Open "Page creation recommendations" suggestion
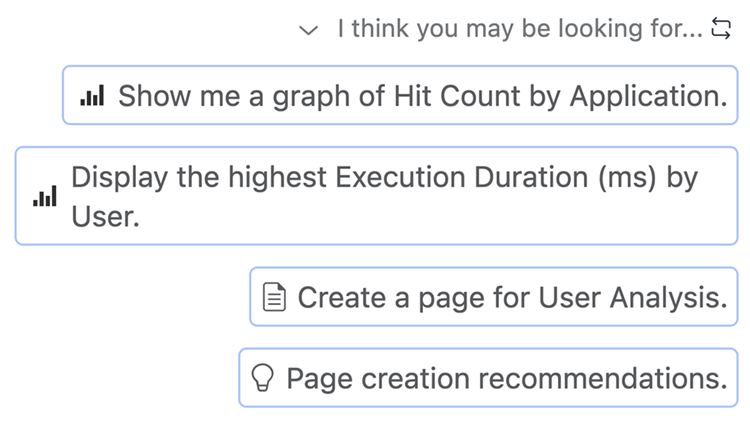Viewport: 750px width, 428px height. pyautogui.click(x=506, y=378)
